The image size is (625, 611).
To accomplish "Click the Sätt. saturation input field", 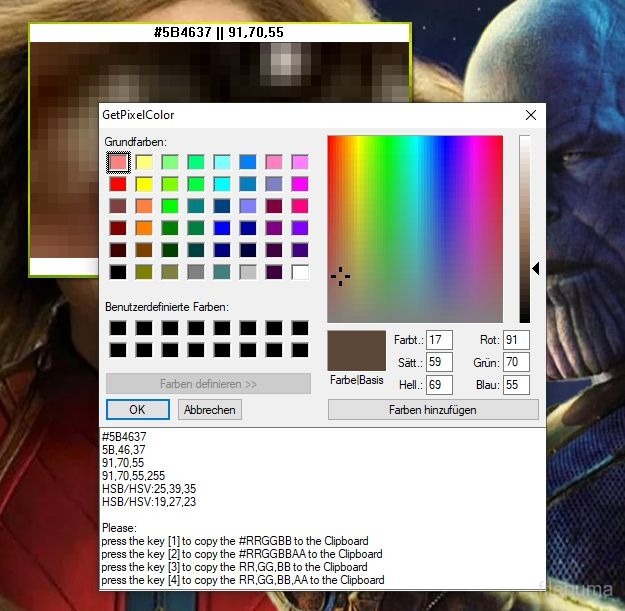I will 439,363.
